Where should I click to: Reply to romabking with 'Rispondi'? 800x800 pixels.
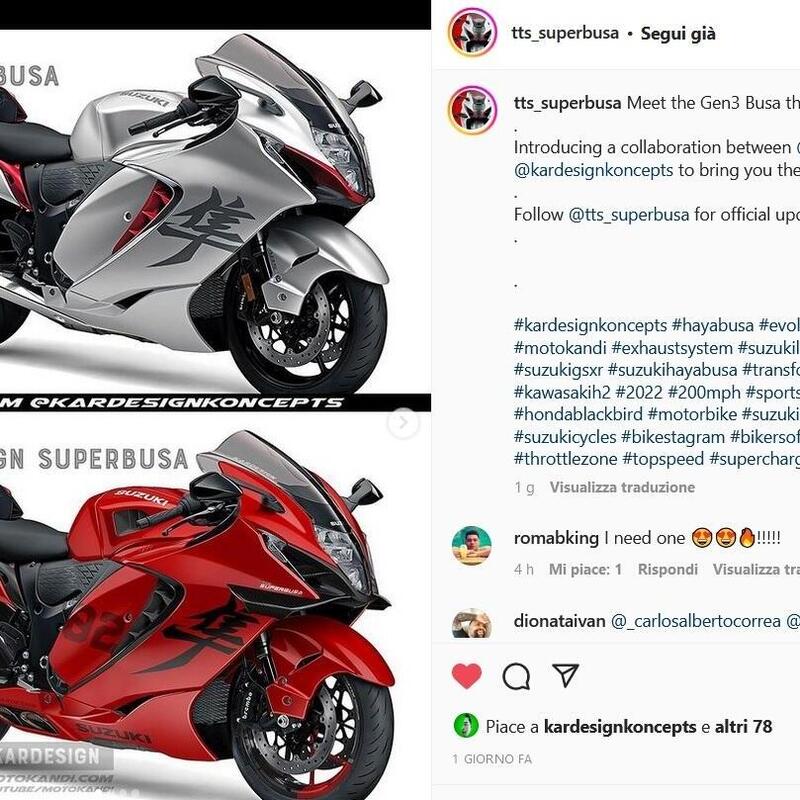click(x=667, y=569)
